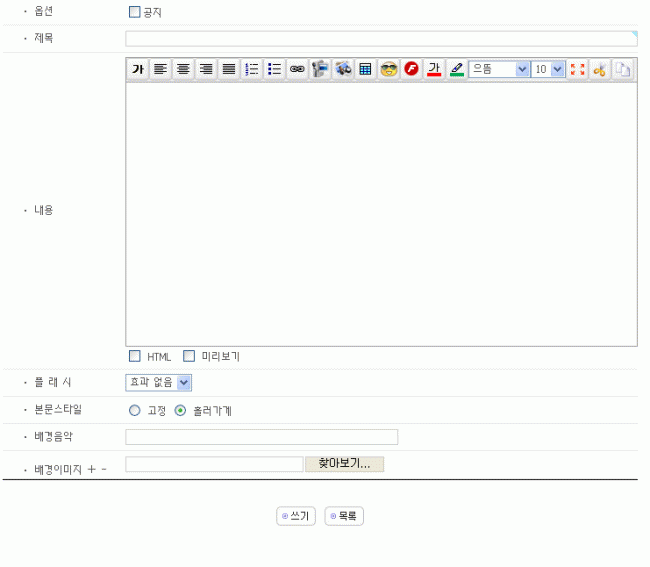This screenshot has height=567, width=650.
Task: Click the 배경음악 background music field
Action: click(262, 437)
